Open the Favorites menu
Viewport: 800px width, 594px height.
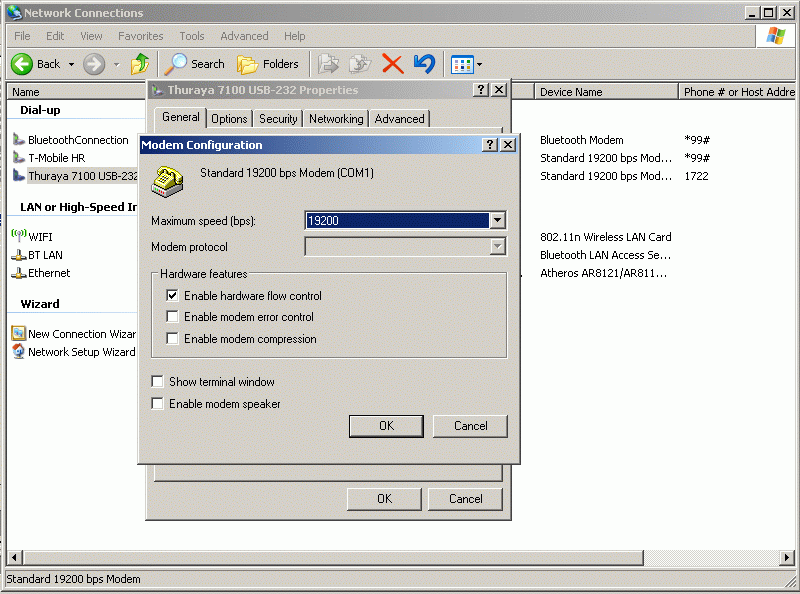[x=141, y=36]
